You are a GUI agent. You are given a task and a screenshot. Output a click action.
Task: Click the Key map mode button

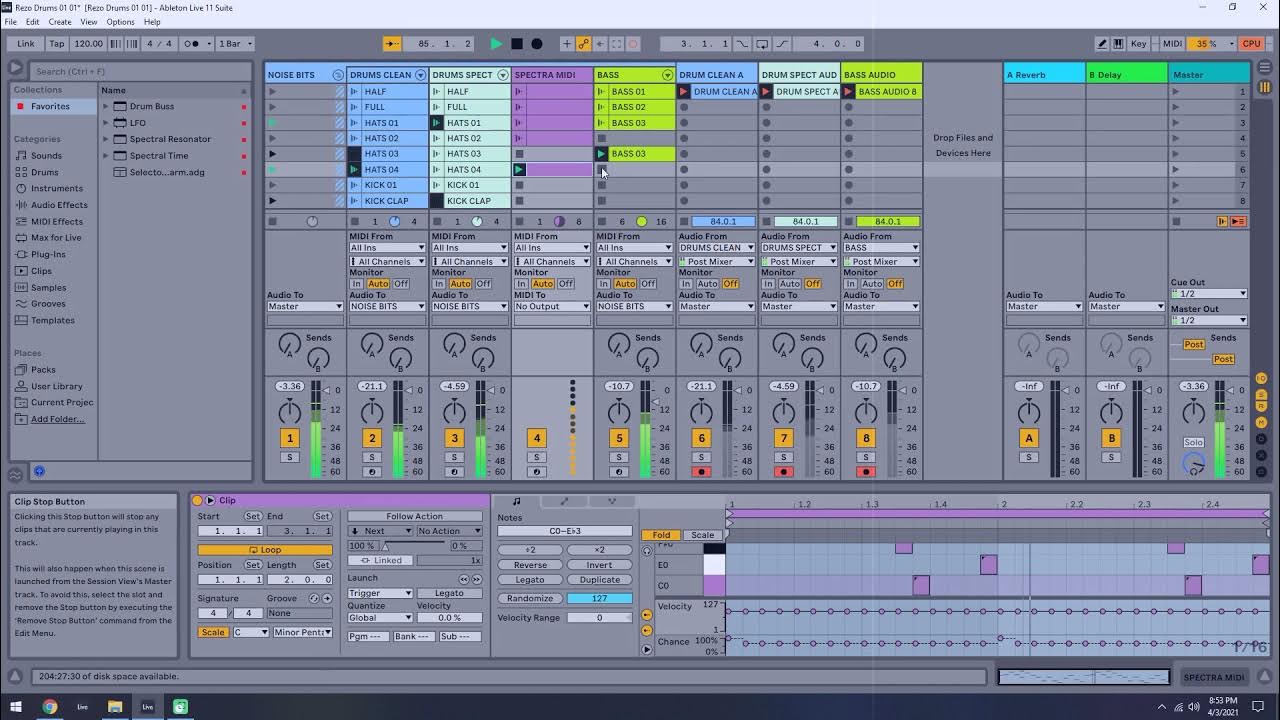click(1139, 44)
